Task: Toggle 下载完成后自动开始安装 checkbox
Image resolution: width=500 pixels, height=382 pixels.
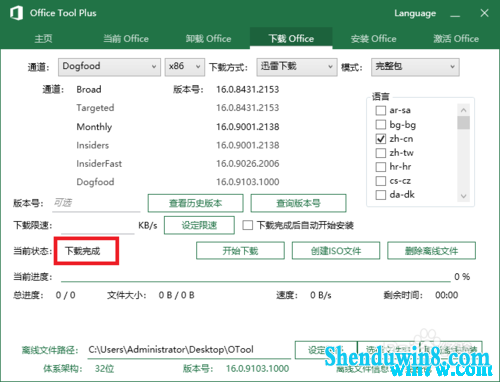Action: (247, 225)
